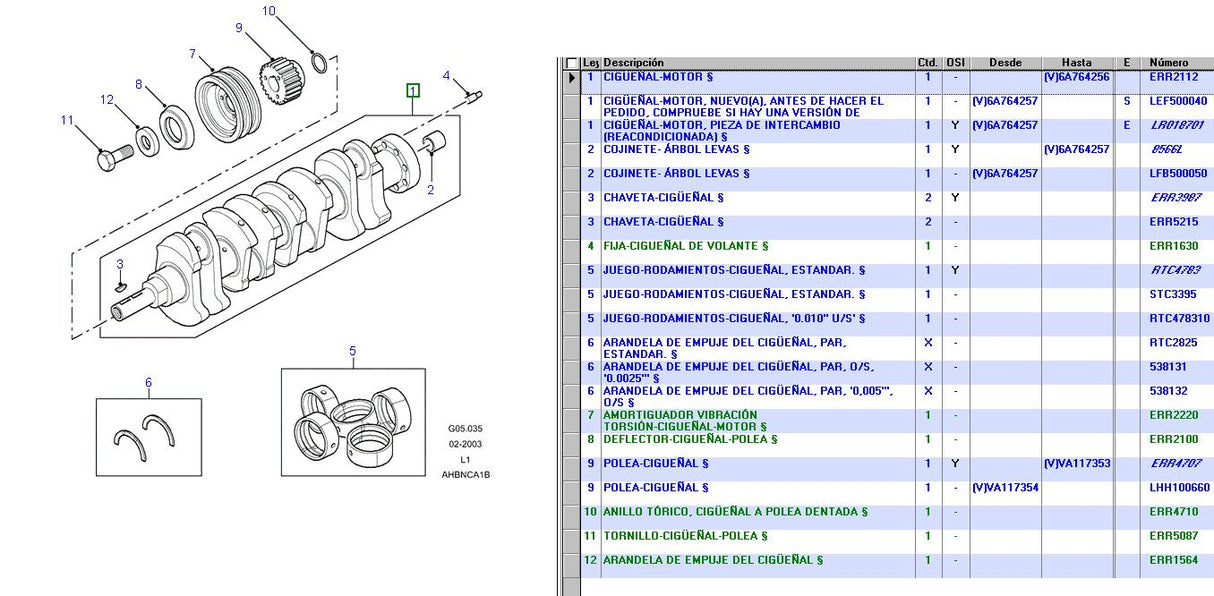Viewport: 1214px width, 596px height.
Task: Select callout 11 for the pulley bolt
Action: tap(67, 120)
